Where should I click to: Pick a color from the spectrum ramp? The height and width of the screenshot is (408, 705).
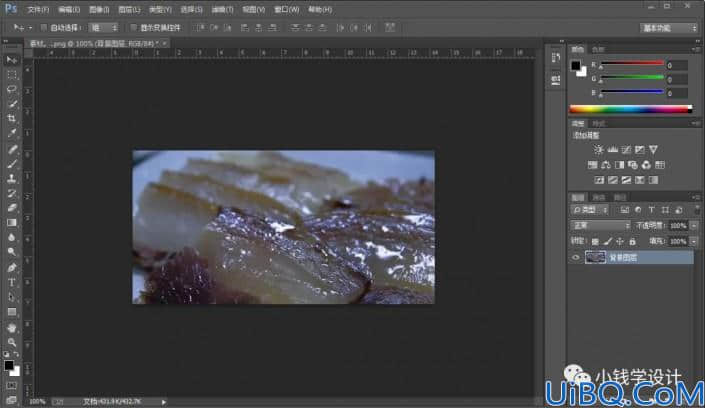point(631,109)
